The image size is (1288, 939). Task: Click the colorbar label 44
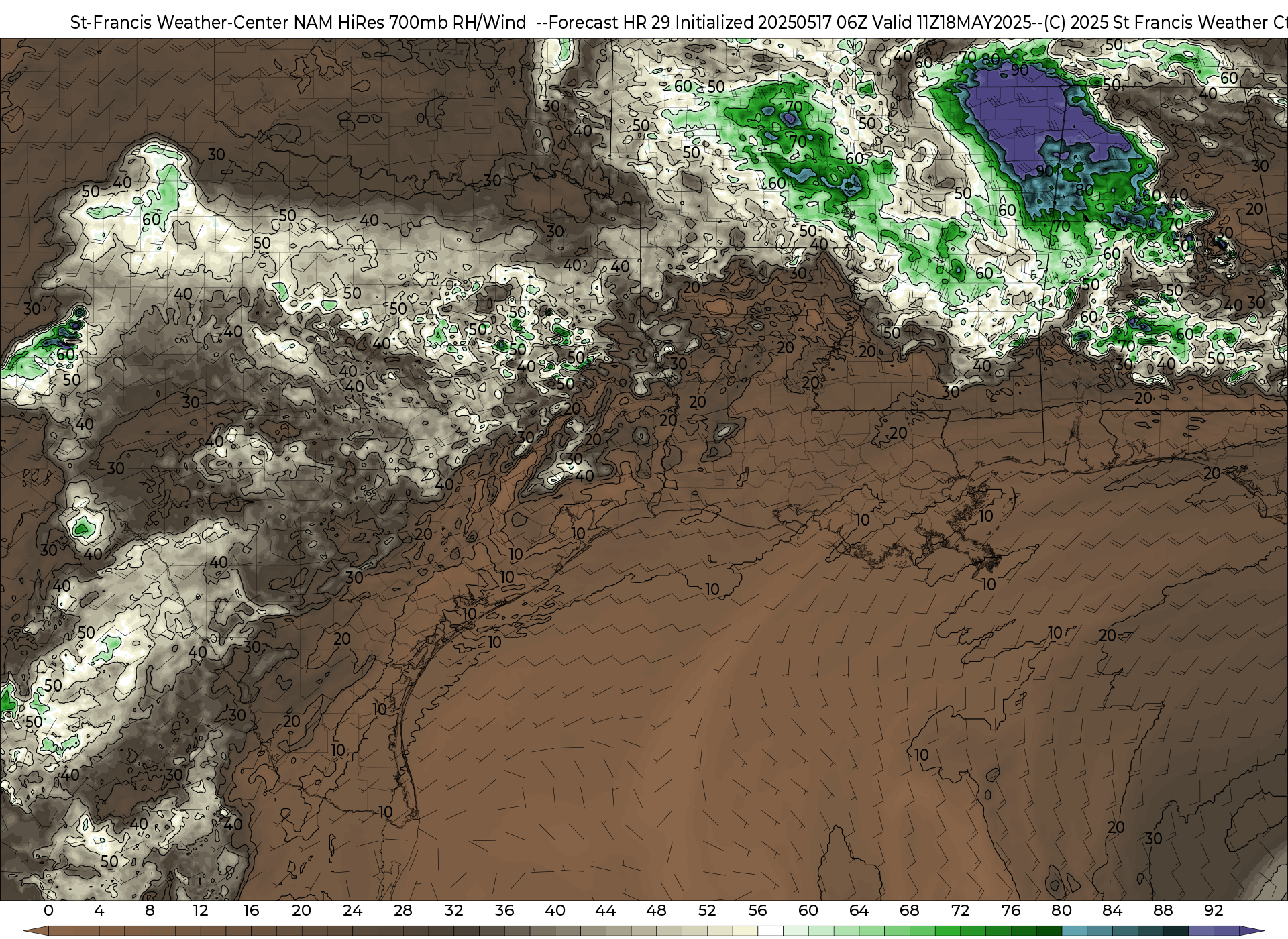tap(606, 911)
